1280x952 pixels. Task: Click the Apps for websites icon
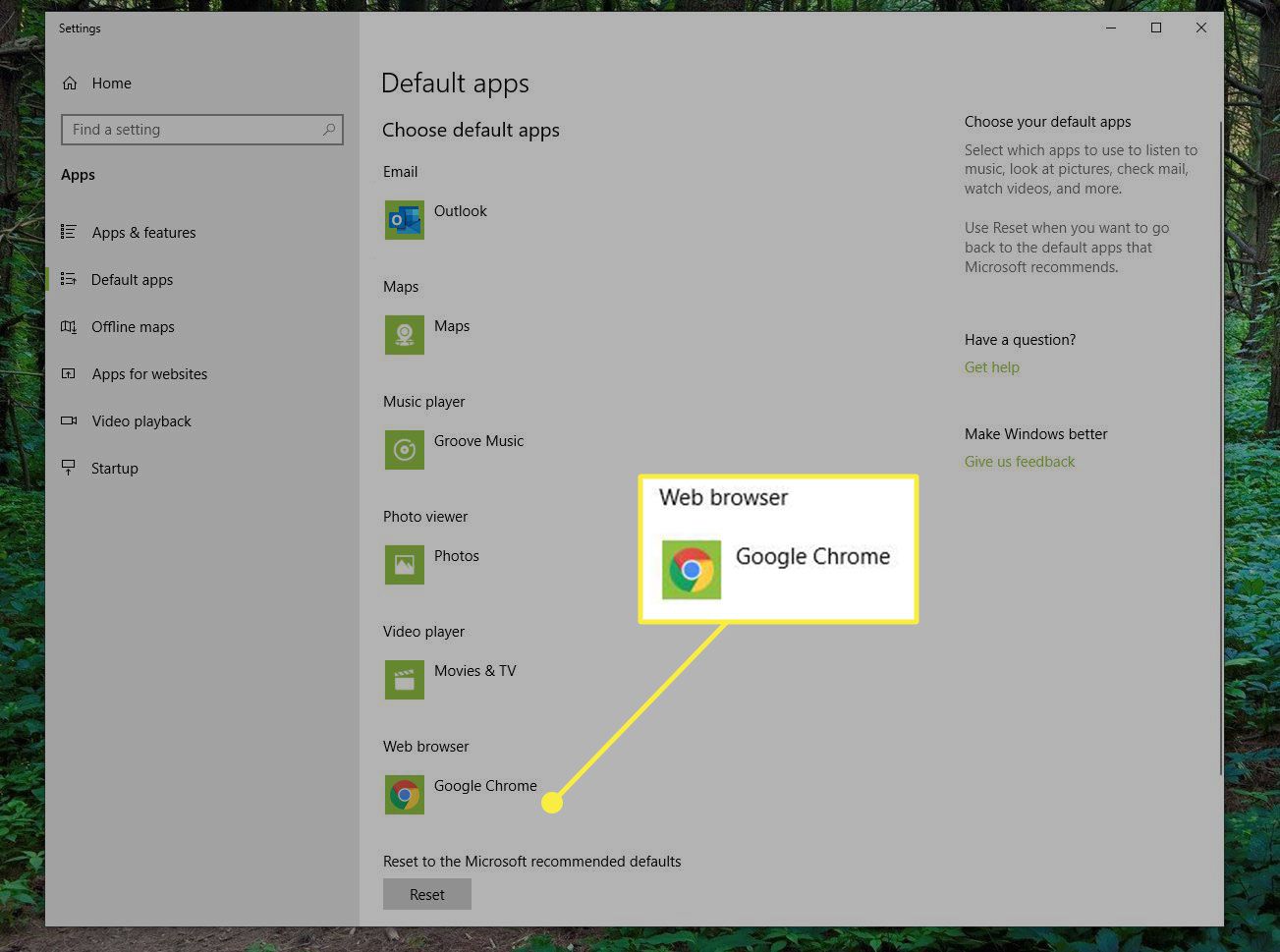click(69, 373)
